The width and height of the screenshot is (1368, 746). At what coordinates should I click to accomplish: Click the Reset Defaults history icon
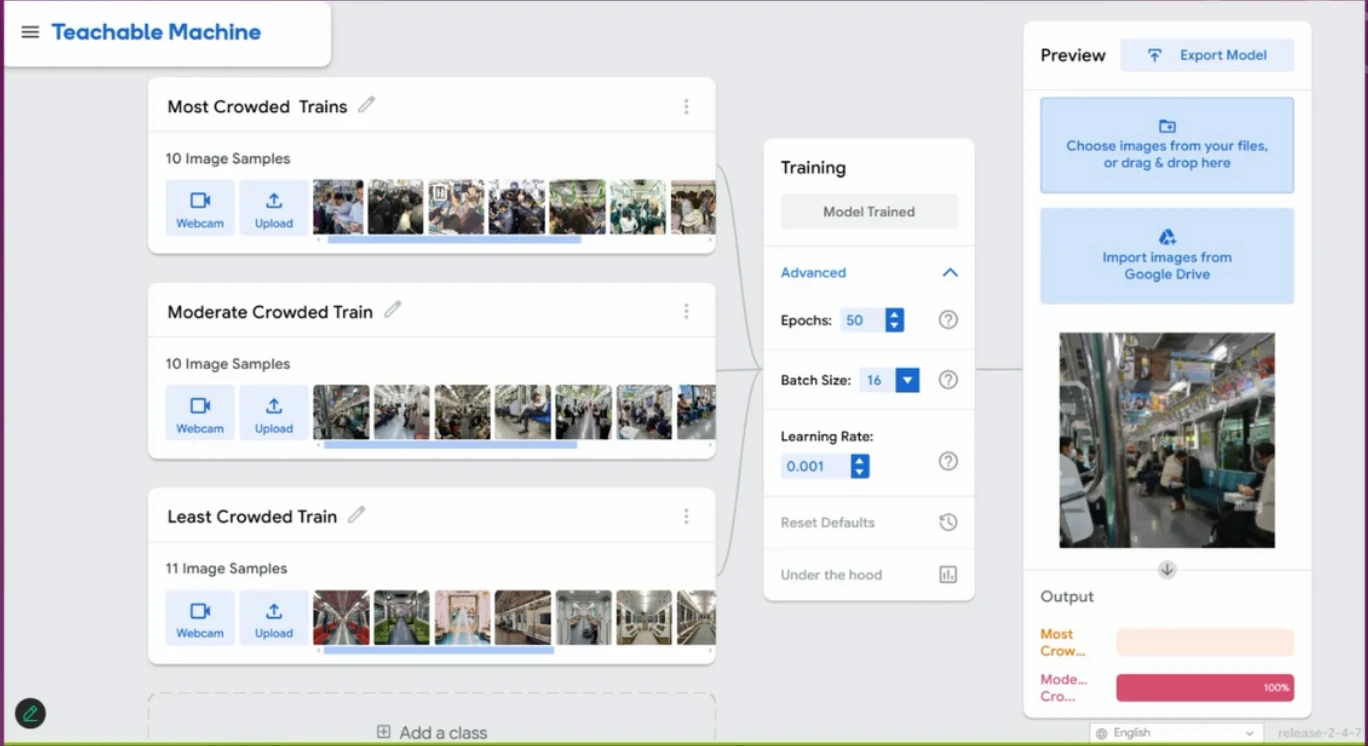[948, 522]
